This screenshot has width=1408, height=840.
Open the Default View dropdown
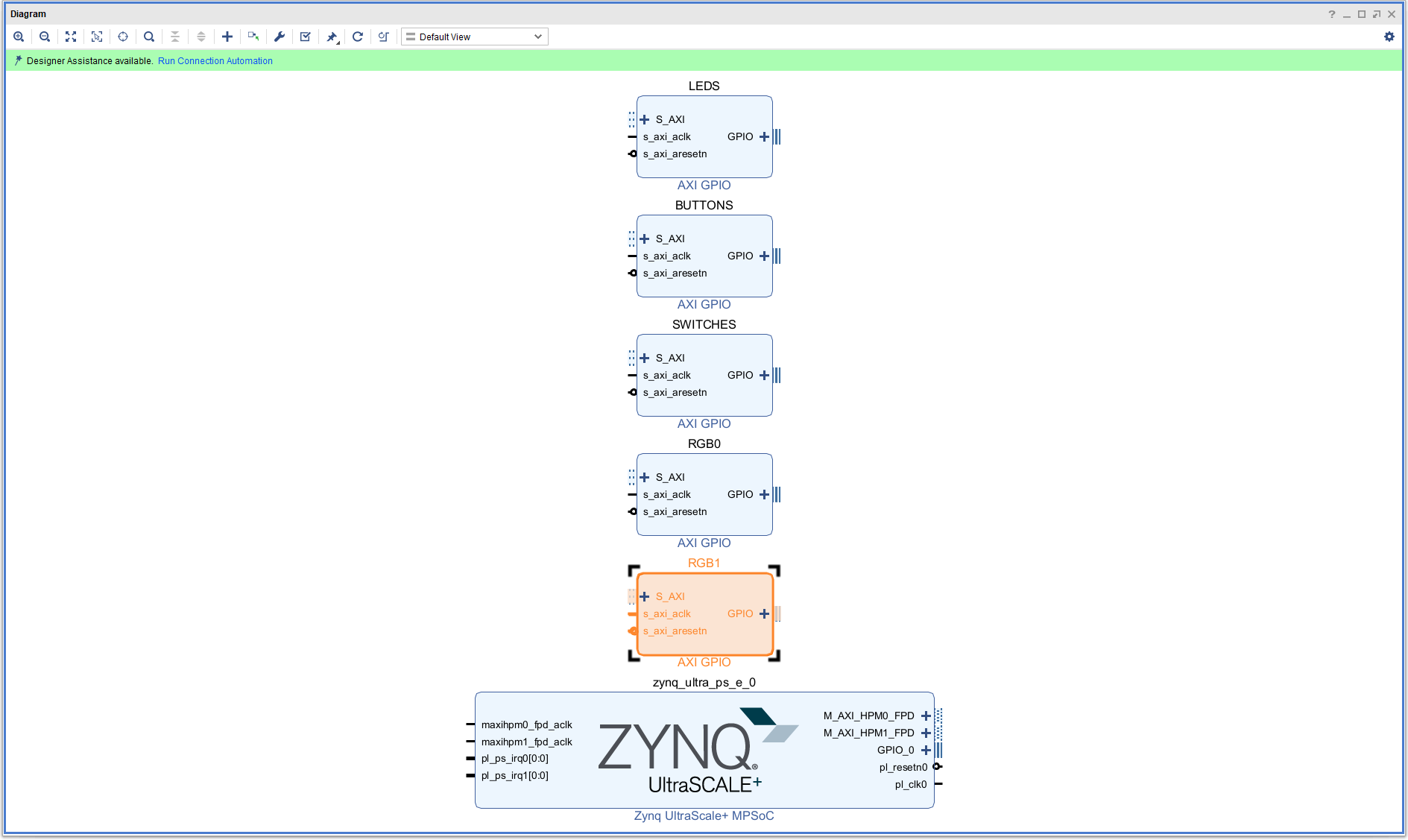click(x=475, y=37)
